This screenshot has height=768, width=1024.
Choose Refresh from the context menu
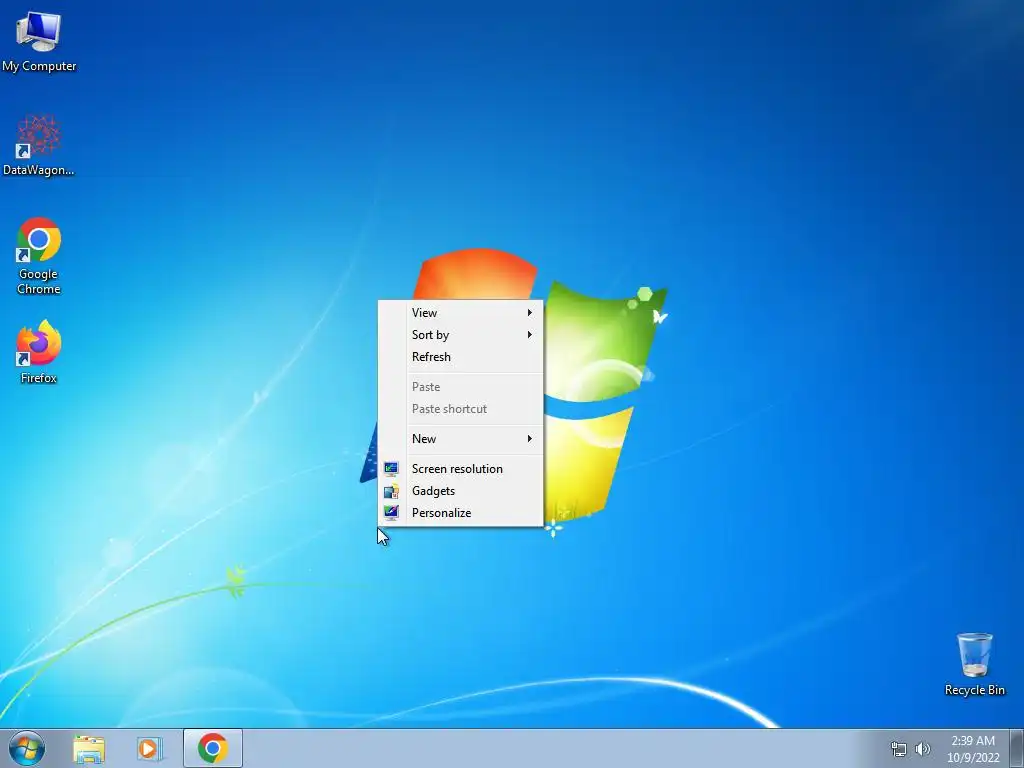click(460, 357)
